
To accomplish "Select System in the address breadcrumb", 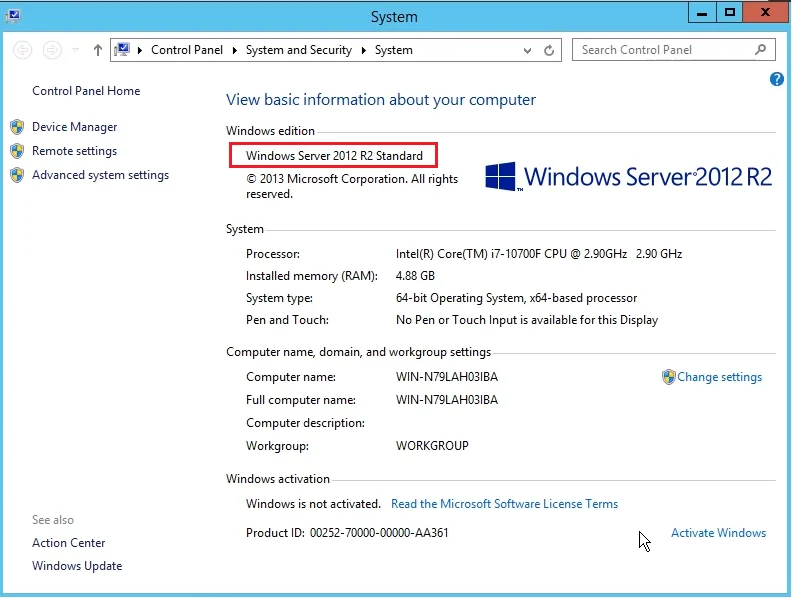I will click(393, 50).
